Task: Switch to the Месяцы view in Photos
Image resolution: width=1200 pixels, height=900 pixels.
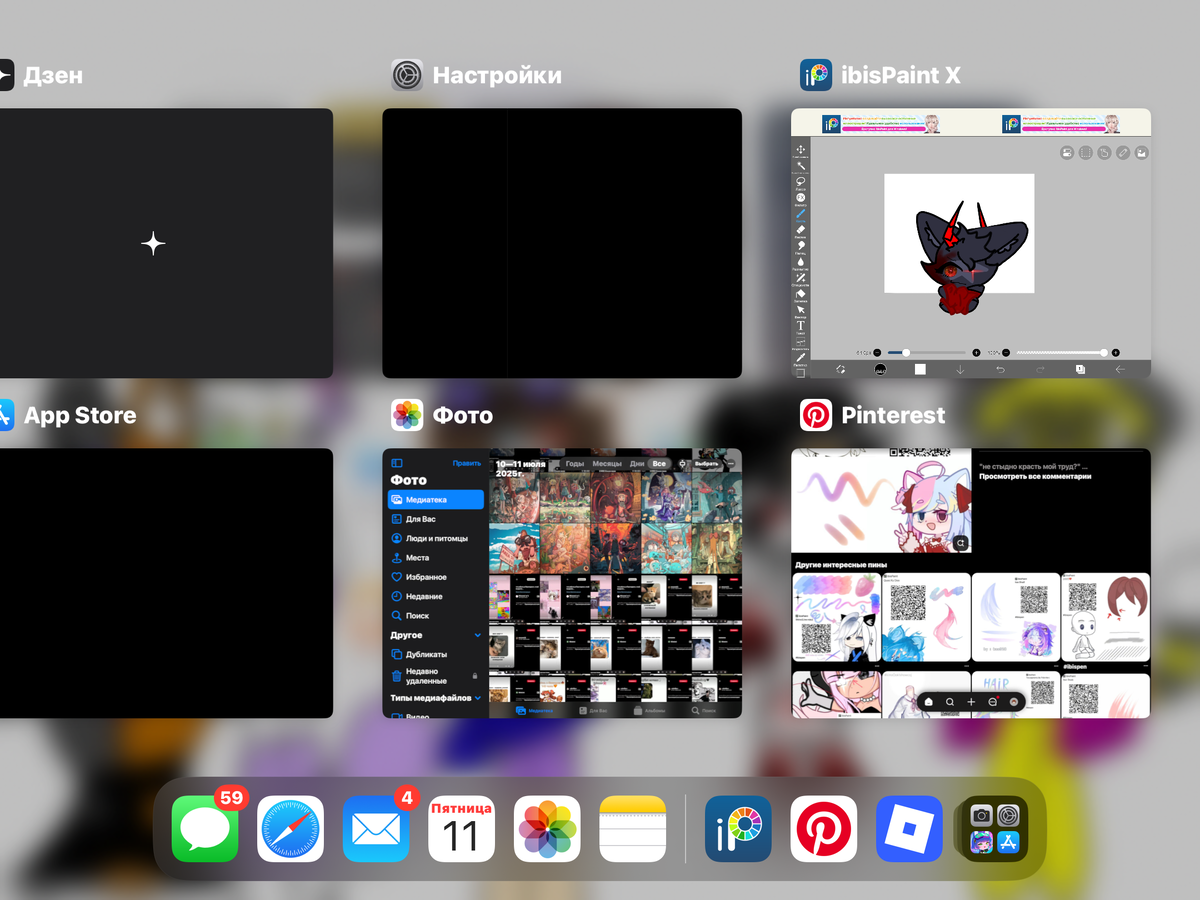Action: point(607,463)
